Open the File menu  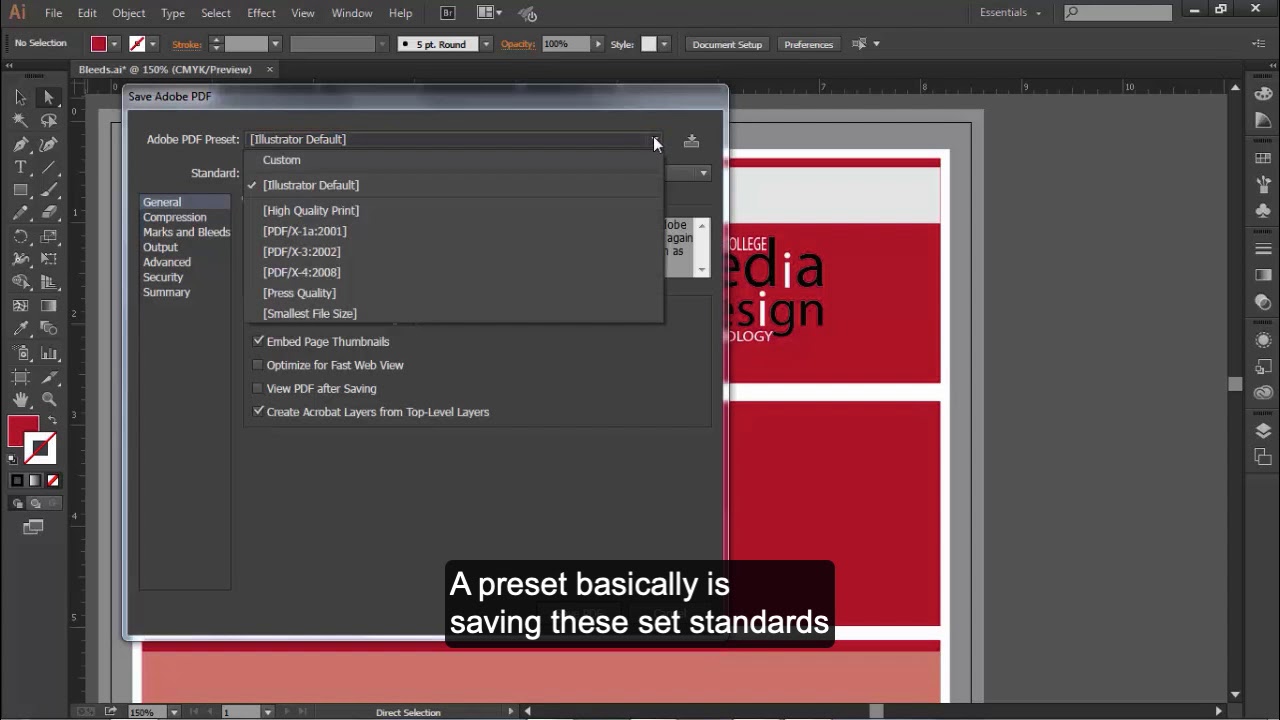pos(53,13)
